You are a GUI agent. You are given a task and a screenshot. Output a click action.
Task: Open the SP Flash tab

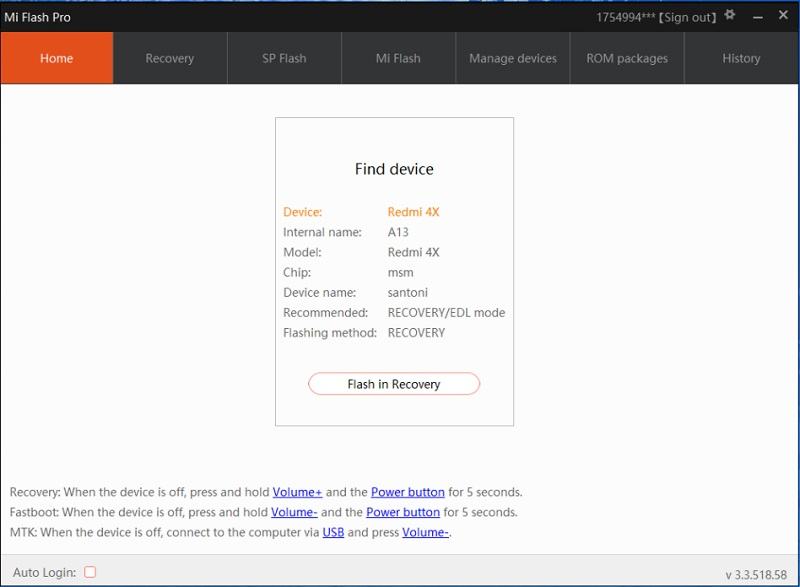pyautogui.click(x=284, y=58)
